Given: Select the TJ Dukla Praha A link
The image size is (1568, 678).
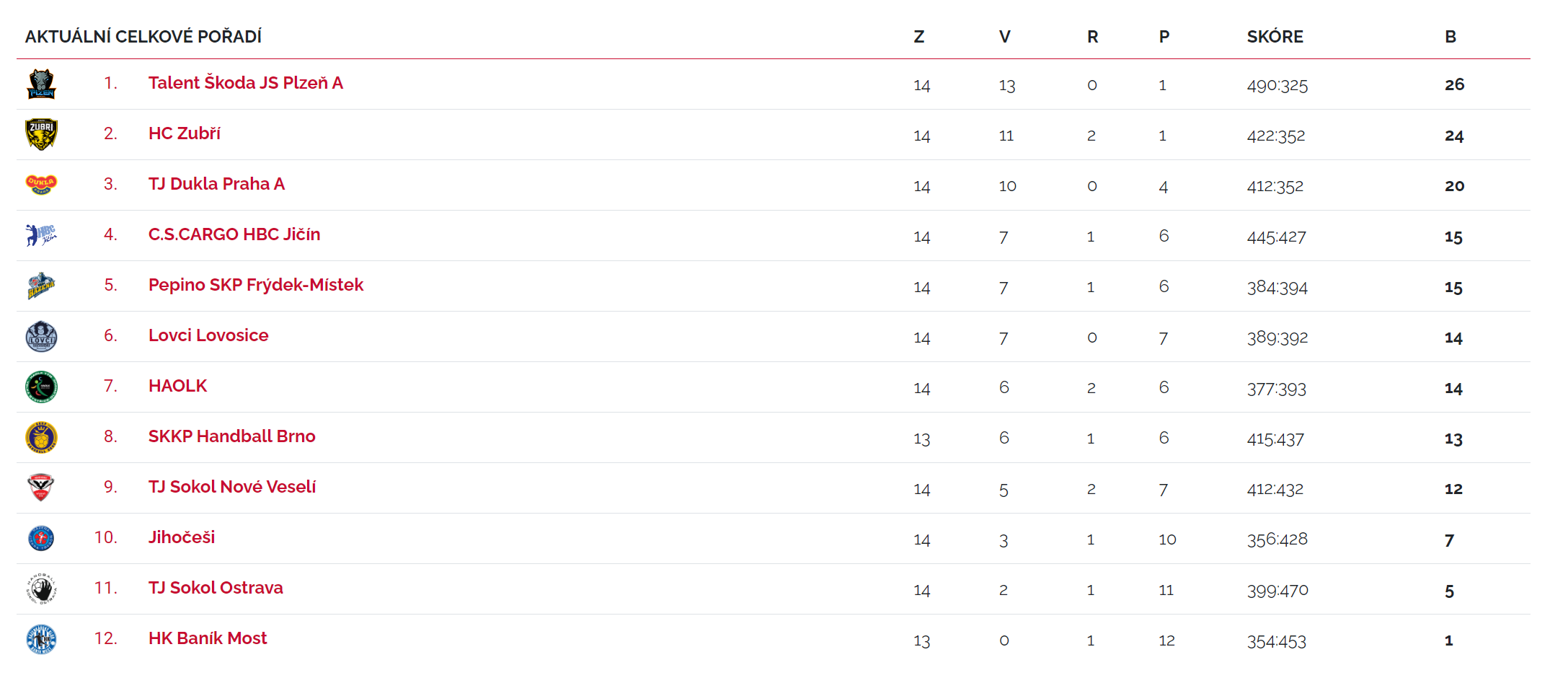Looking at the screenshot, I should [x=216, y=184].
